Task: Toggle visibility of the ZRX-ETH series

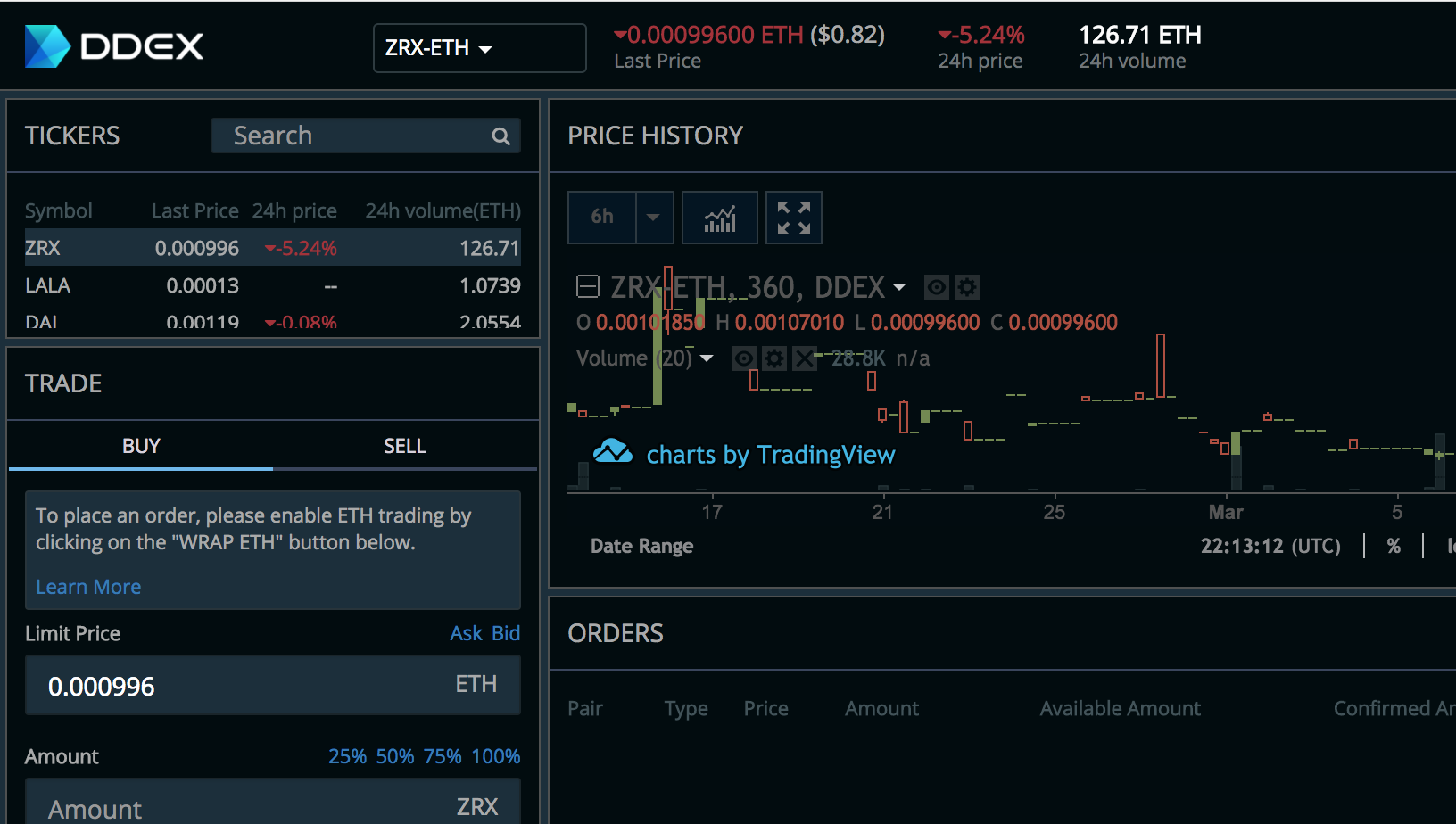Action: (935, 287)
